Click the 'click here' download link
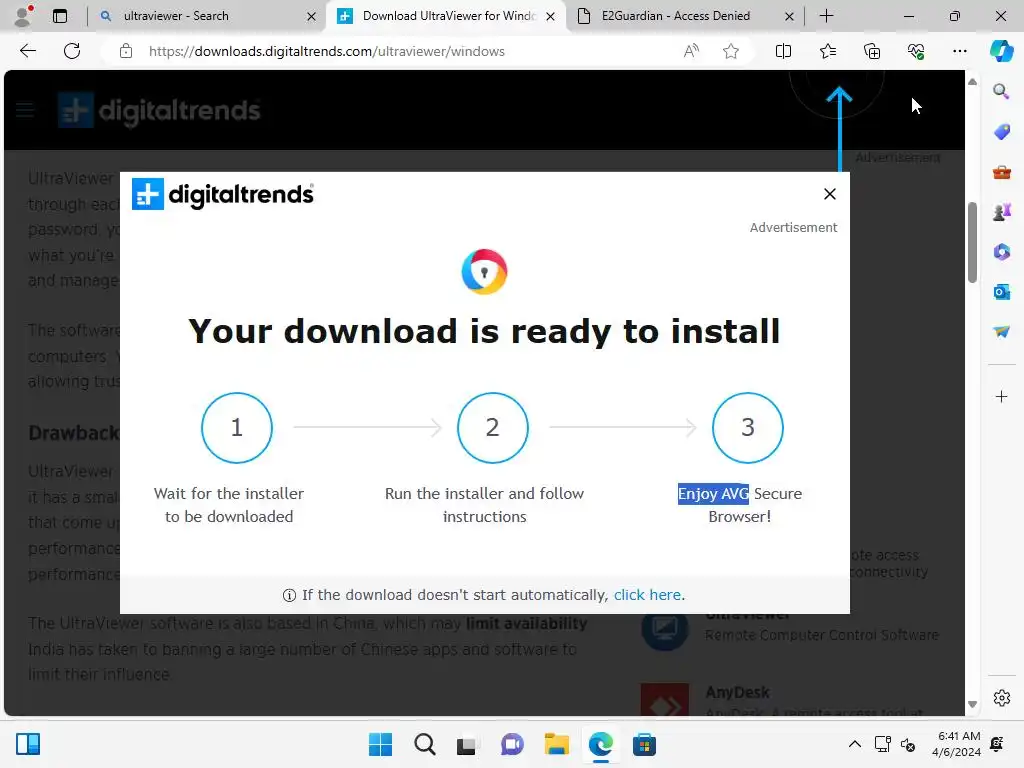The width and height of the screenshot is (1024, 768). [647, 595]
